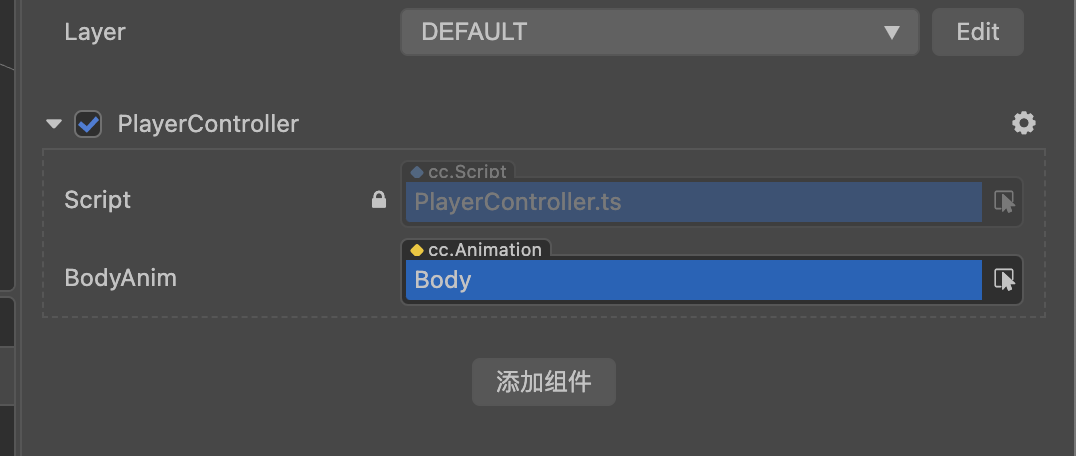Click the down arrow in Layer dropdown
This screenshot has height=456, width=1076.
[x=892, y=32]
